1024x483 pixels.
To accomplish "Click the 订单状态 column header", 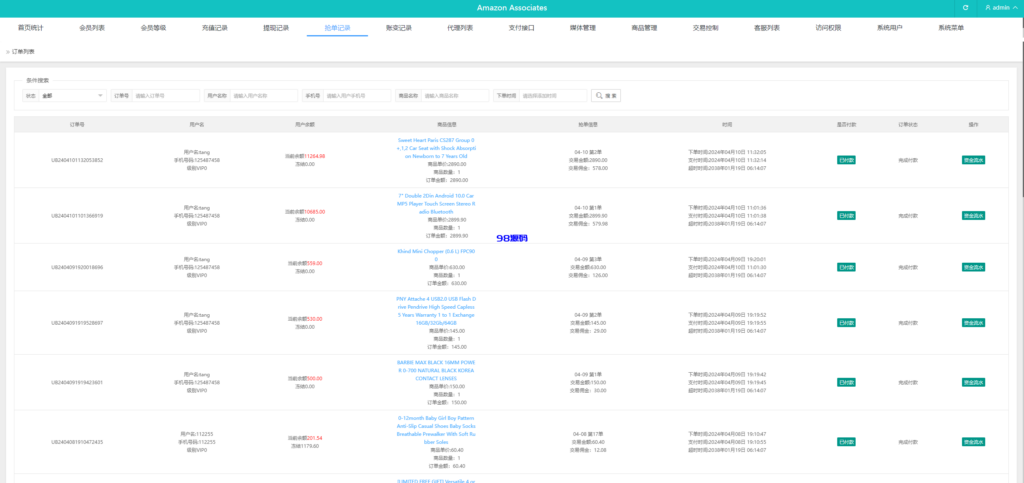I will click(x=908, y=124).
